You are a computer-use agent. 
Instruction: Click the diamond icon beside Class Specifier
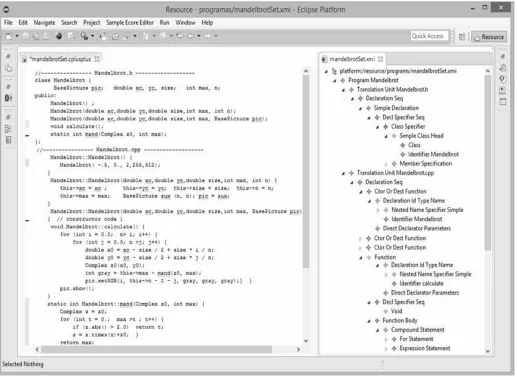[385, 127]
